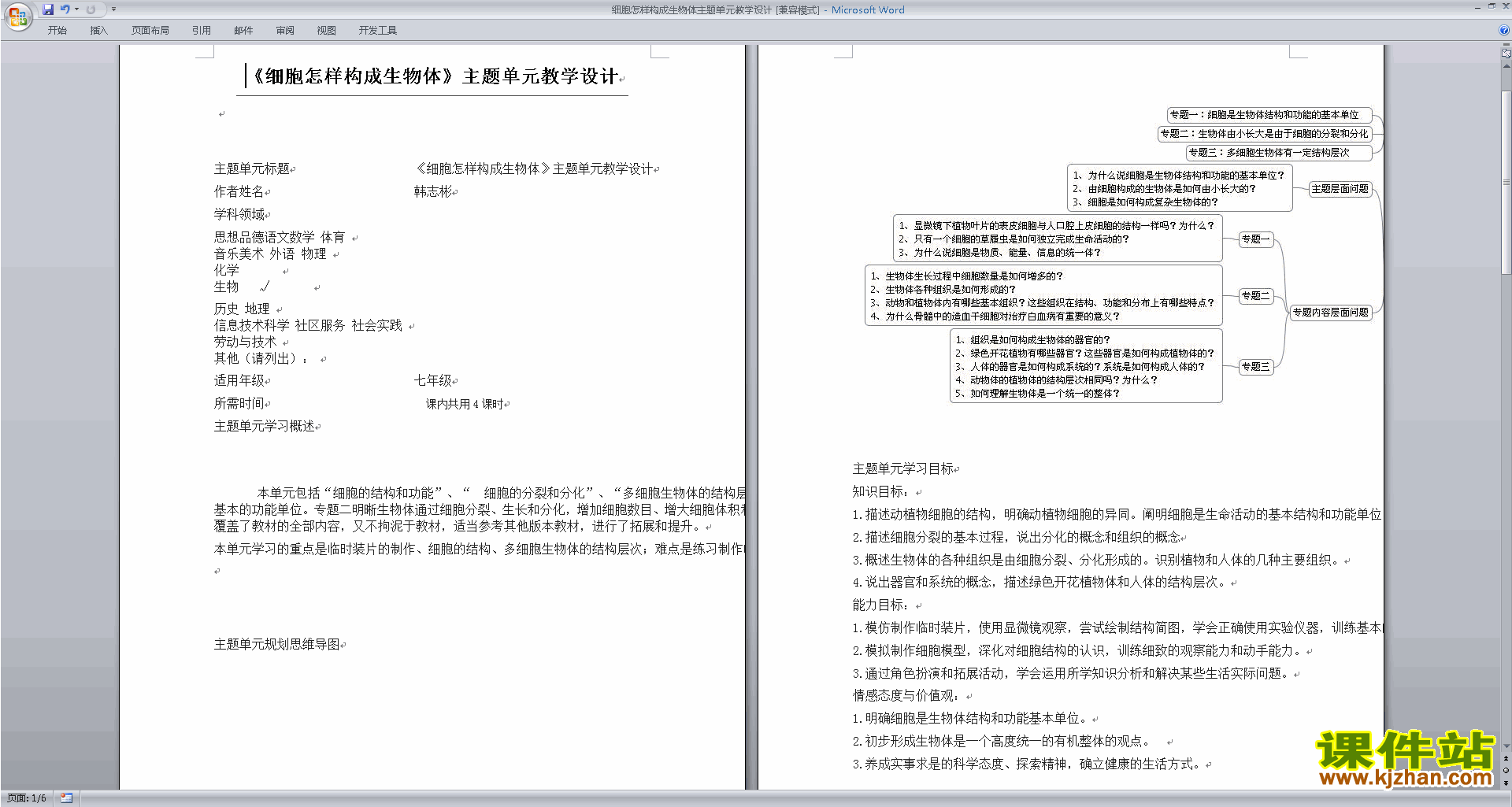The width and height of the screenshot is (1512, 807).
Task: Click the macro recording status bar icon
Action: (x=66, y=798)
